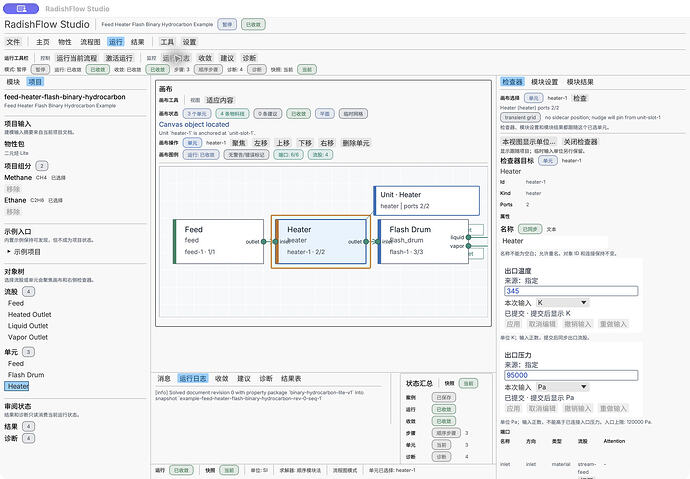Open the Pa unit dropdown

click(x=562, y=387)
